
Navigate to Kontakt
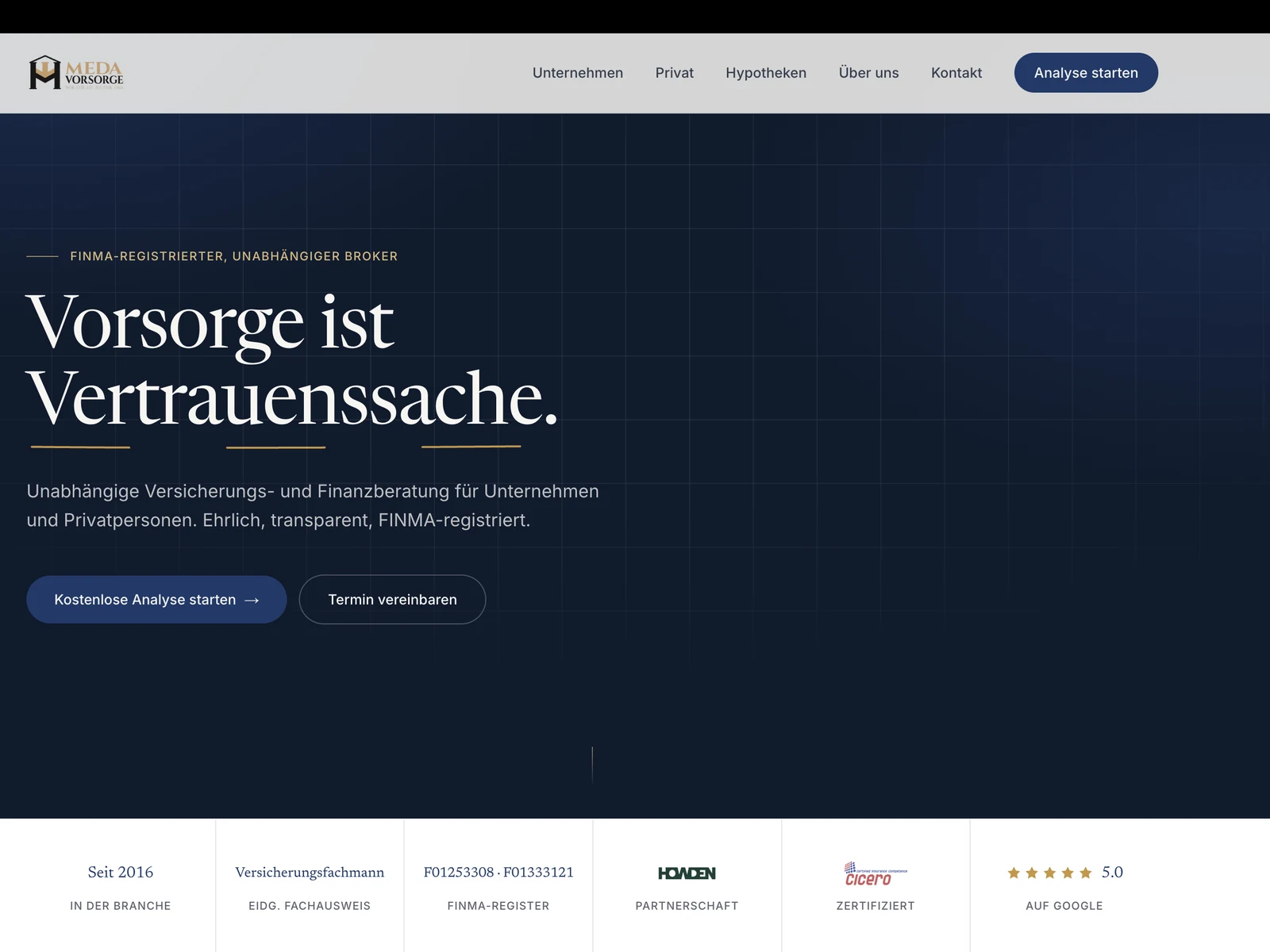pos(956,73)
